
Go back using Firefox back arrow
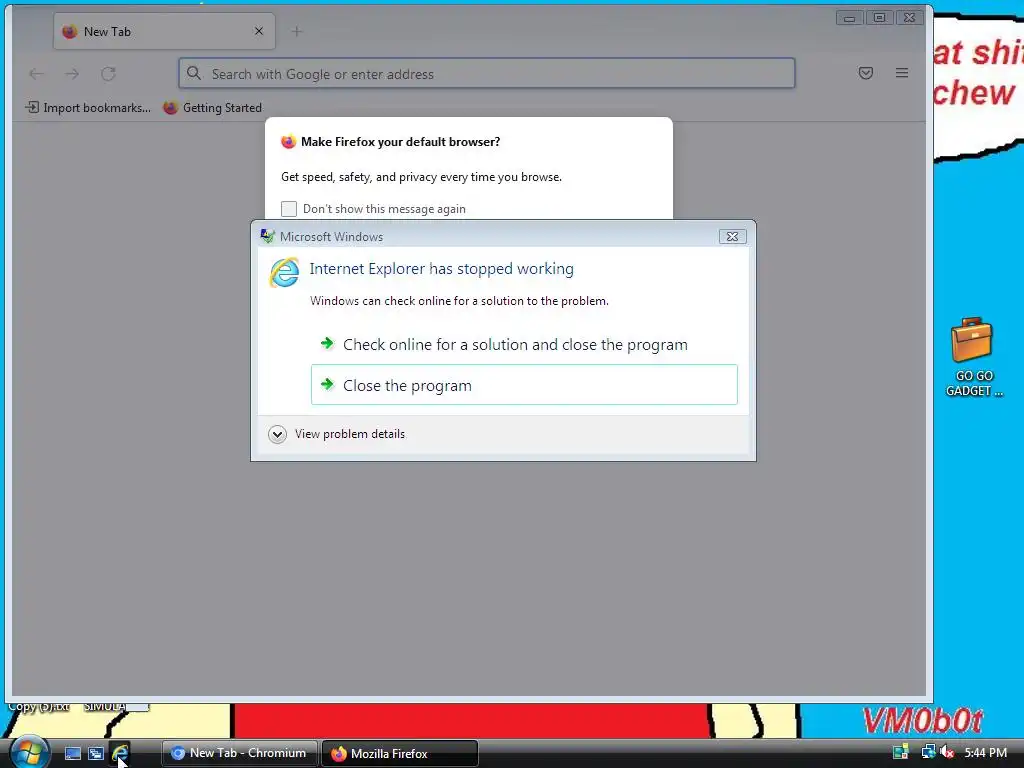pyautogui.click(x=37, y=74)
